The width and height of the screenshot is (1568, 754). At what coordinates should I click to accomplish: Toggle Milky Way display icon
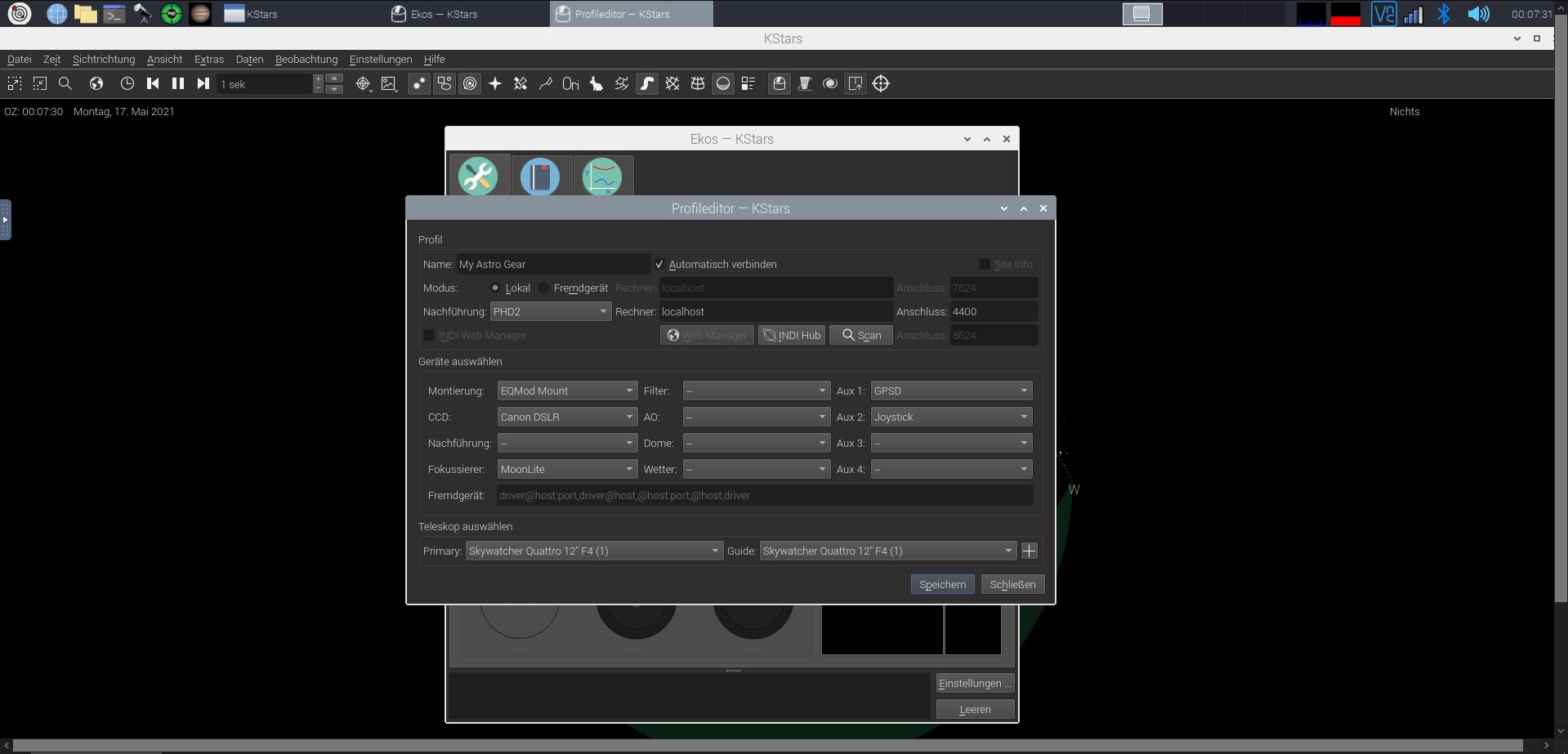pos(647,83)
